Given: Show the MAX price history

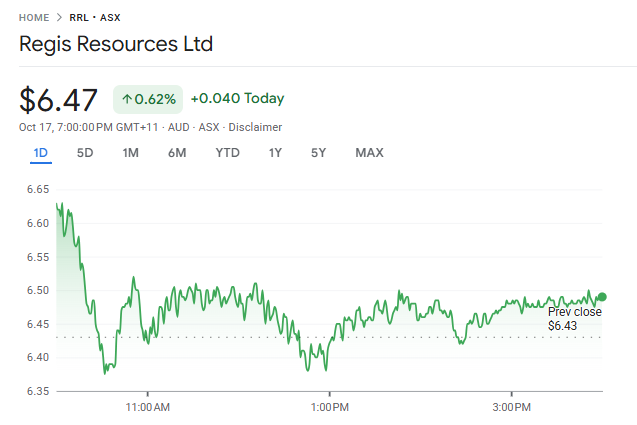Looking at the screenshot, I should [369, 153].
